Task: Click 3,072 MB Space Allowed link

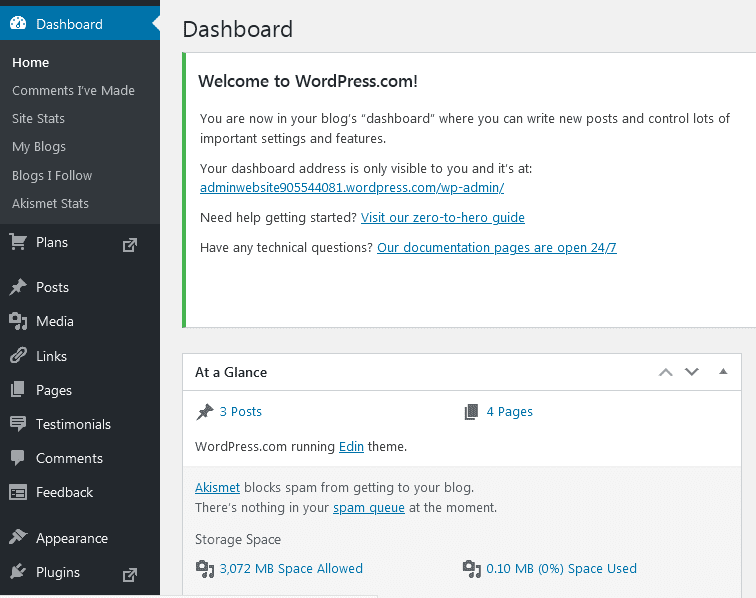Action: click(291, 569)
